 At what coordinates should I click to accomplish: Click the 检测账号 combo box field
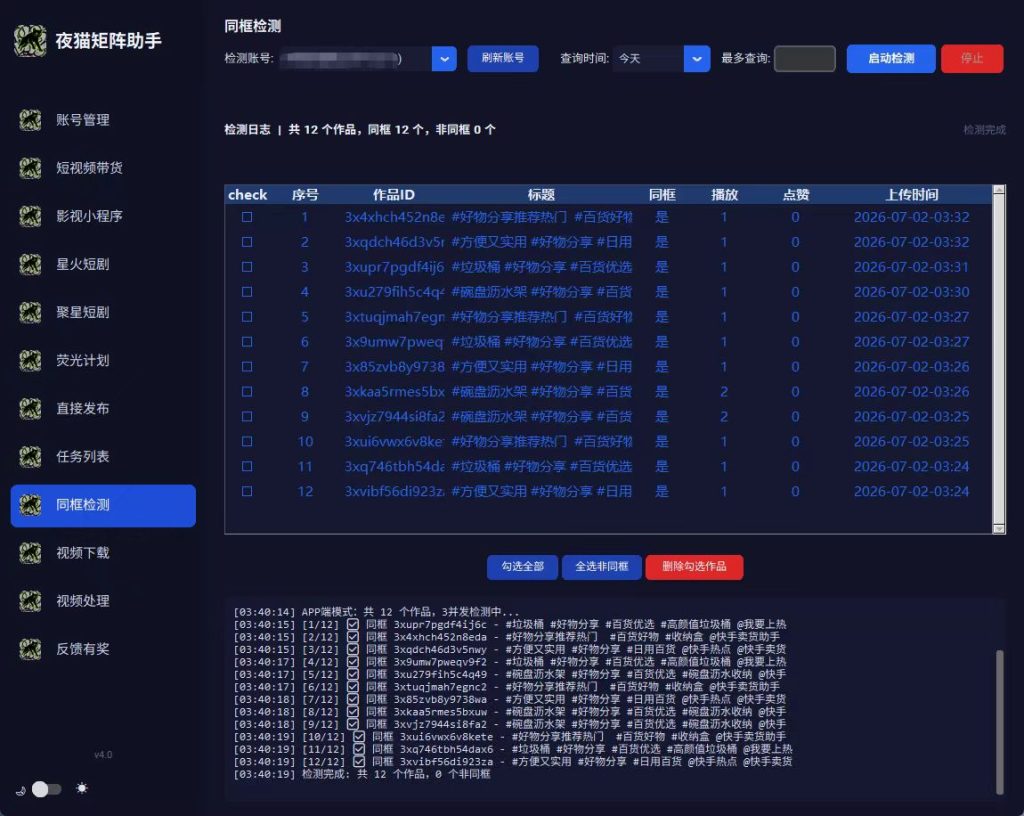[368, 59]
